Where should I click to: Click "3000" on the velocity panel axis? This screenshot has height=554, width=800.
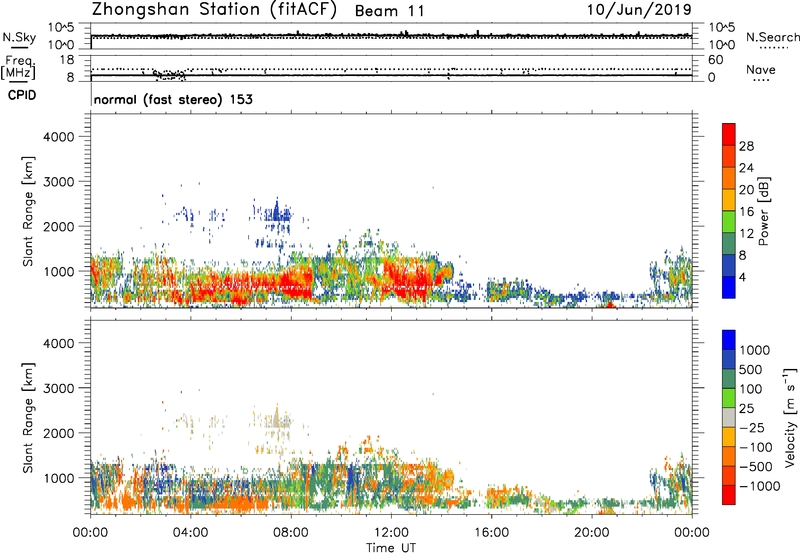(59, 388)
